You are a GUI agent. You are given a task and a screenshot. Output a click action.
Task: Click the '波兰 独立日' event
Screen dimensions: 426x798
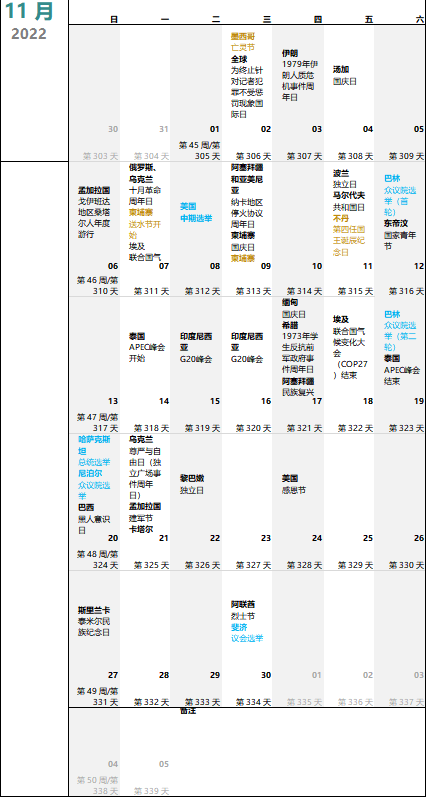[x=345, y=179]
